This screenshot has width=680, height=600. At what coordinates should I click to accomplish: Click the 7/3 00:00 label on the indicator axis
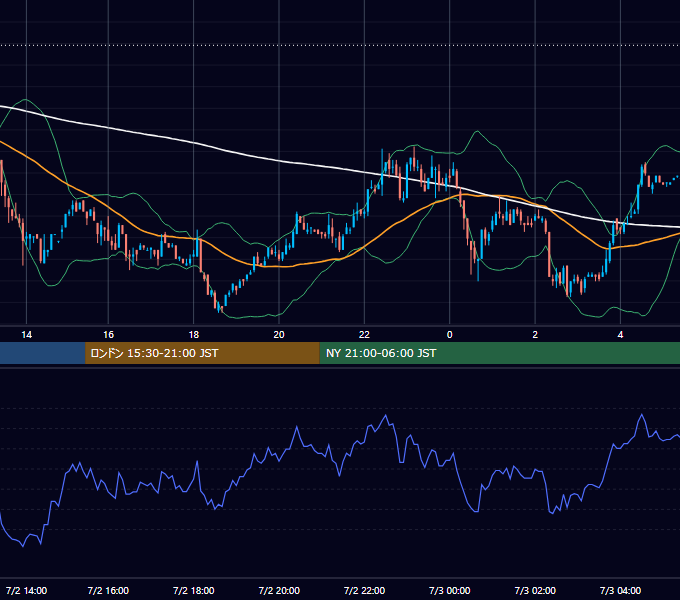pyautogui.click(x=449, y=590)
